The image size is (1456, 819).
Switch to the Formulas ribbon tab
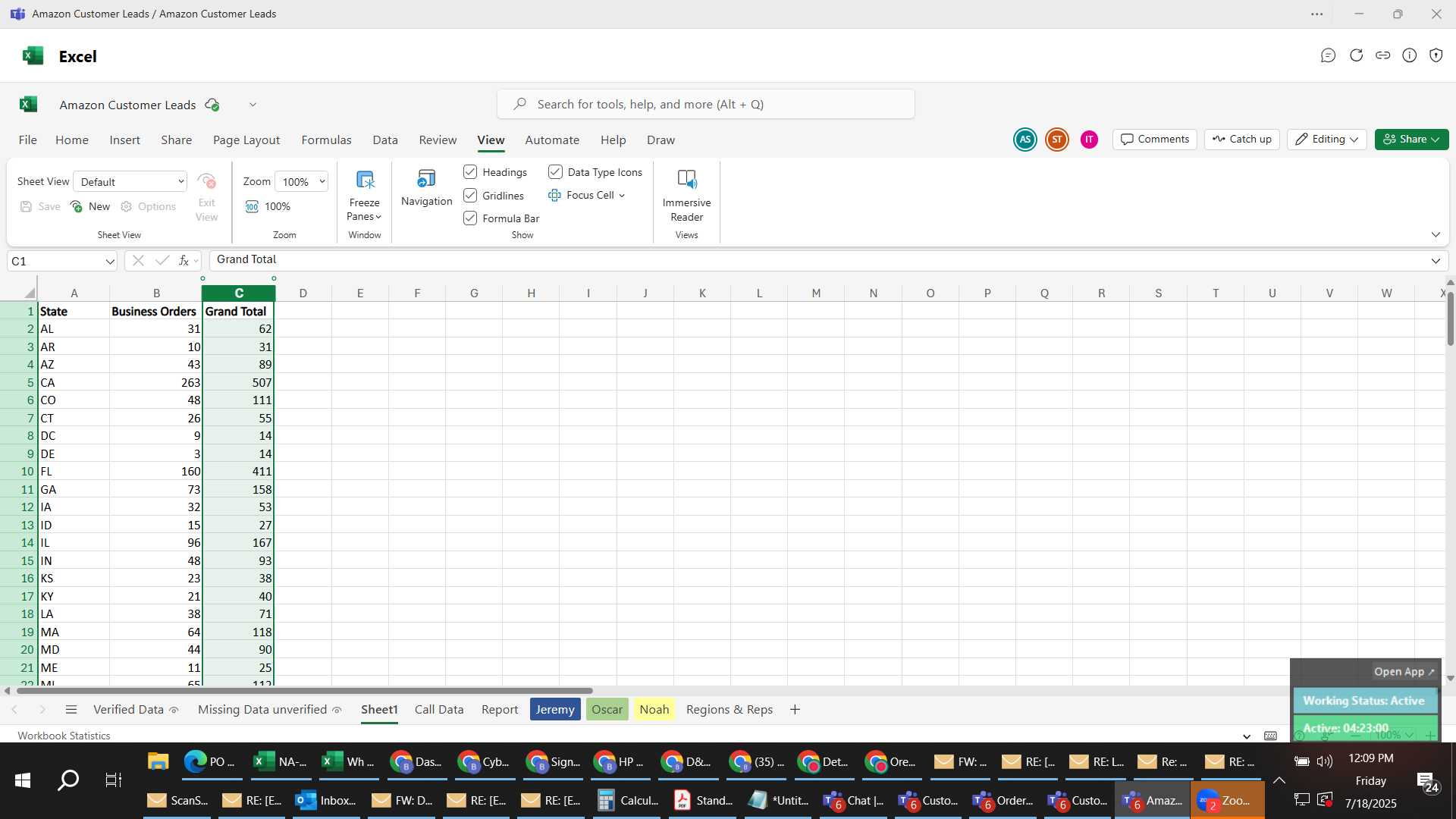point(326,140)
